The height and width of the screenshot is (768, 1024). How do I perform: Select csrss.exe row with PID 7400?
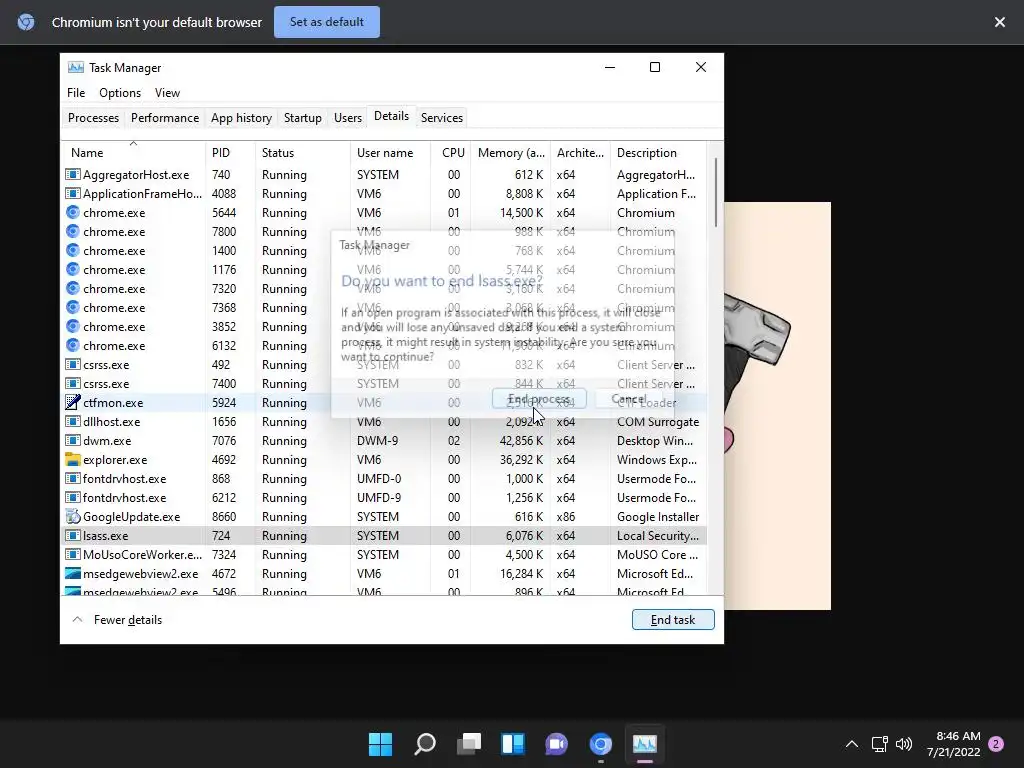pyautogui.click(x=384, y=383)
